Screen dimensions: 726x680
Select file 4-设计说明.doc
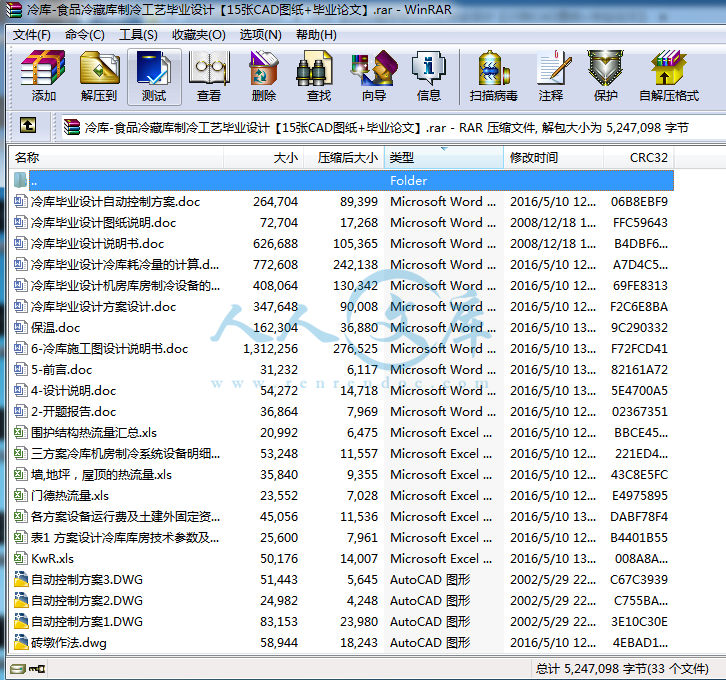[73, 391]
